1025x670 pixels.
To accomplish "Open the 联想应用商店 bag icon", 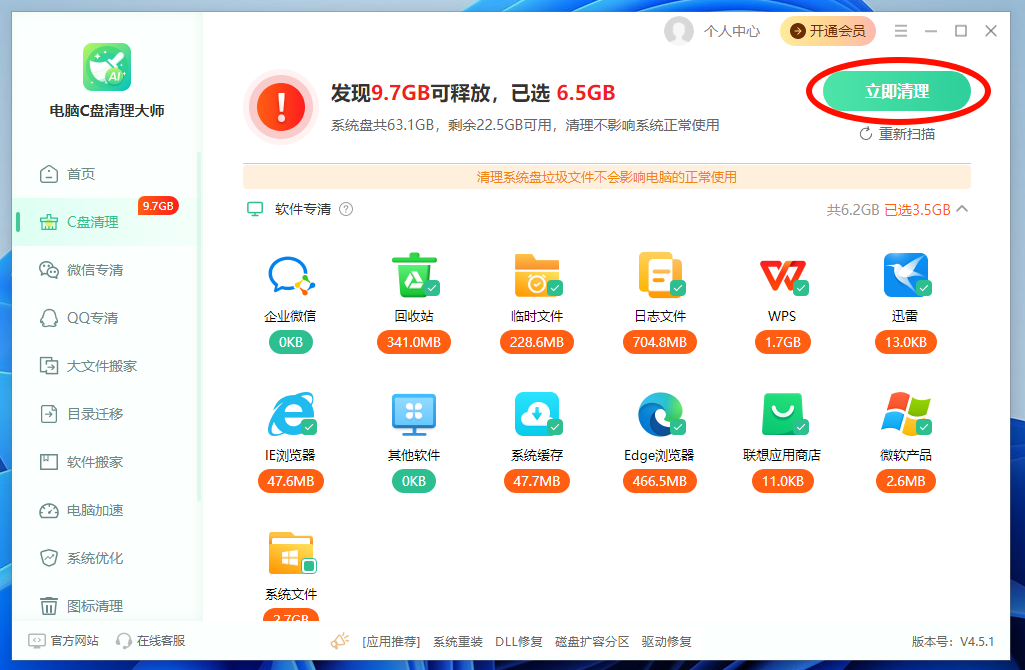I will [782, 414].
